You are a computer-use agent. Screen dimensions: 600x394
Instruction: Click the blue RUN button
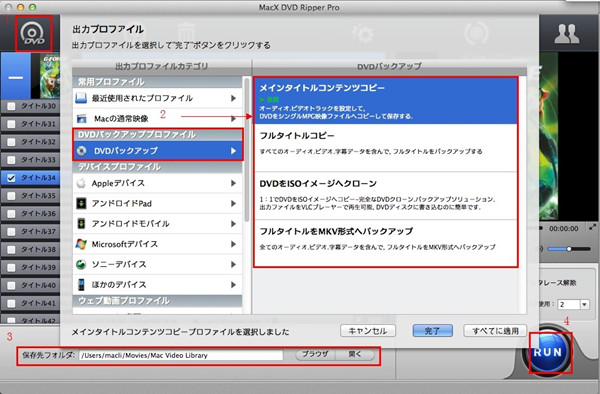coord(548,352)
